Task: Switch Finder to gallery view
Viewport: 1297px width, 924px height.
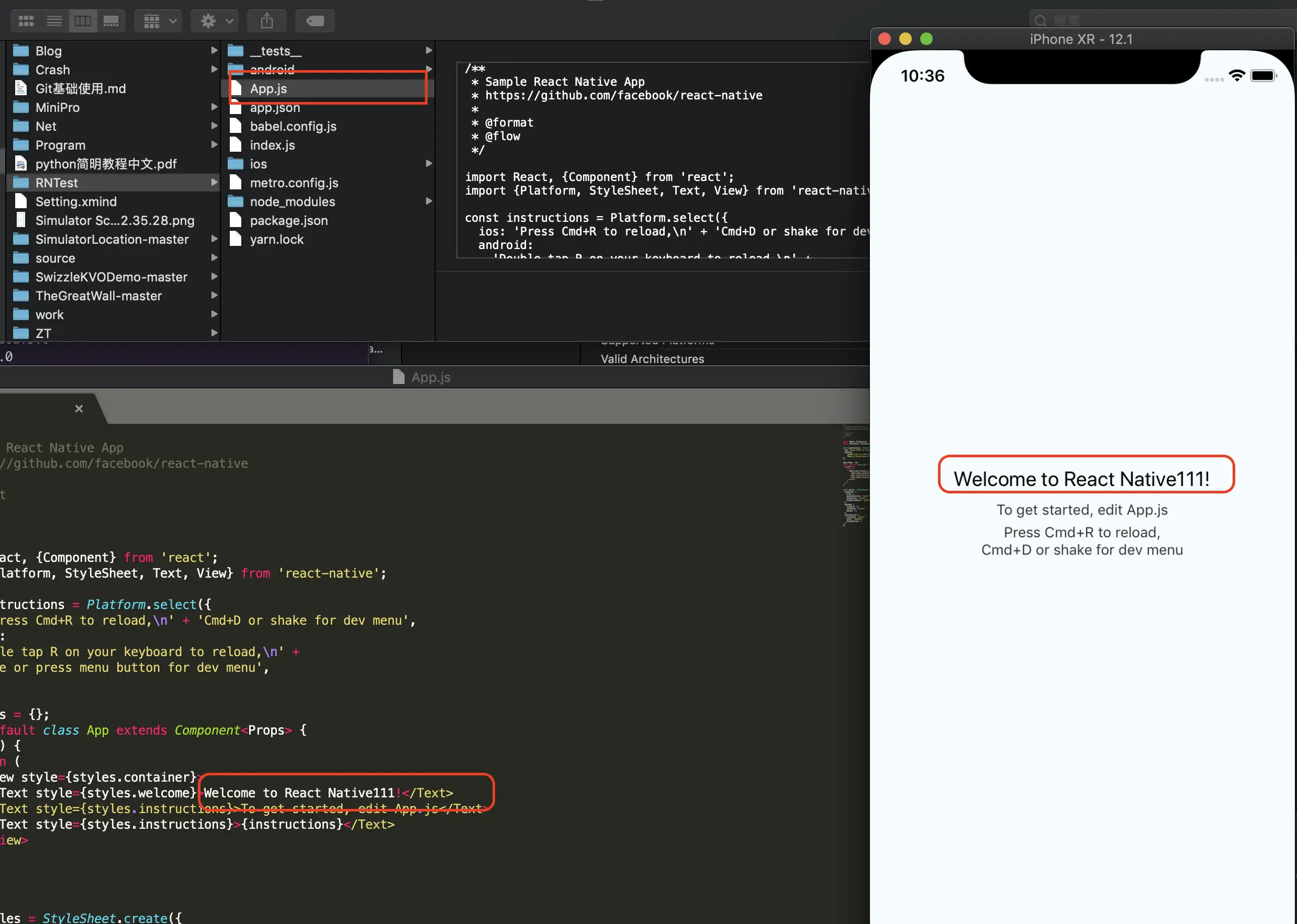Action: (111, 21)
